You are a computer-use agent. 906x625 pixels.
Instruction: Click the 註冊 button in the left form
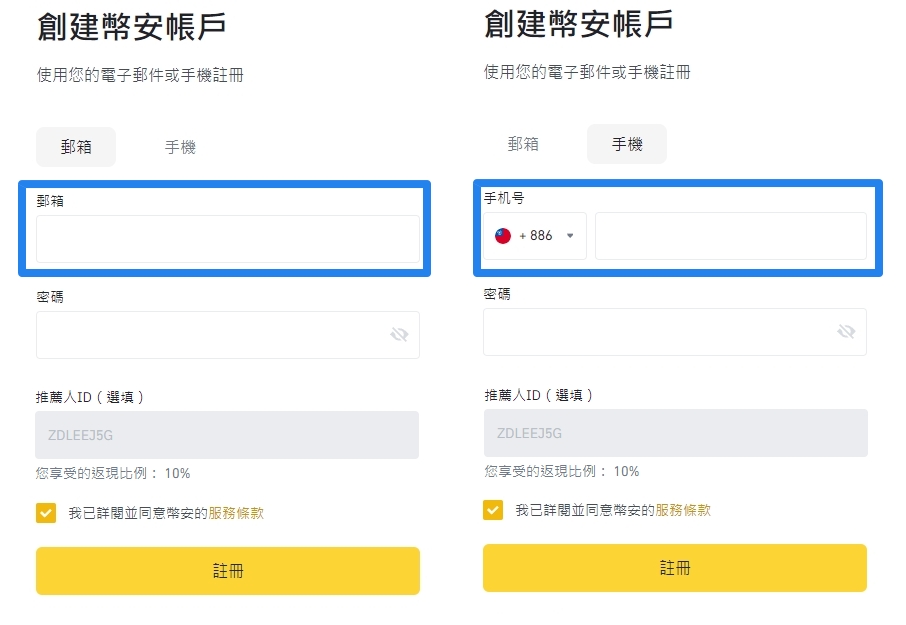228,571
